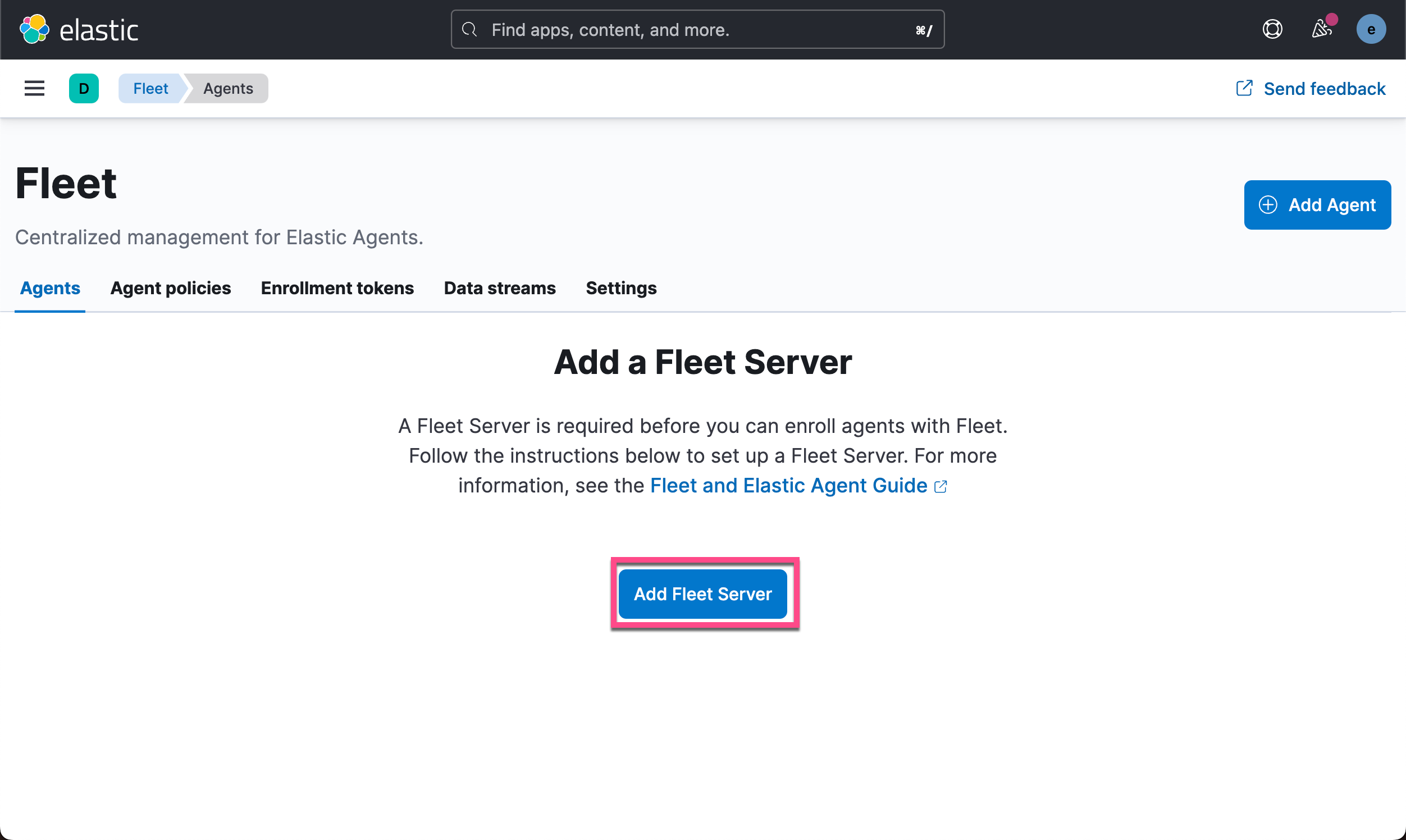
Task: Open the Settings tab
Action: (x=621, y=288)
